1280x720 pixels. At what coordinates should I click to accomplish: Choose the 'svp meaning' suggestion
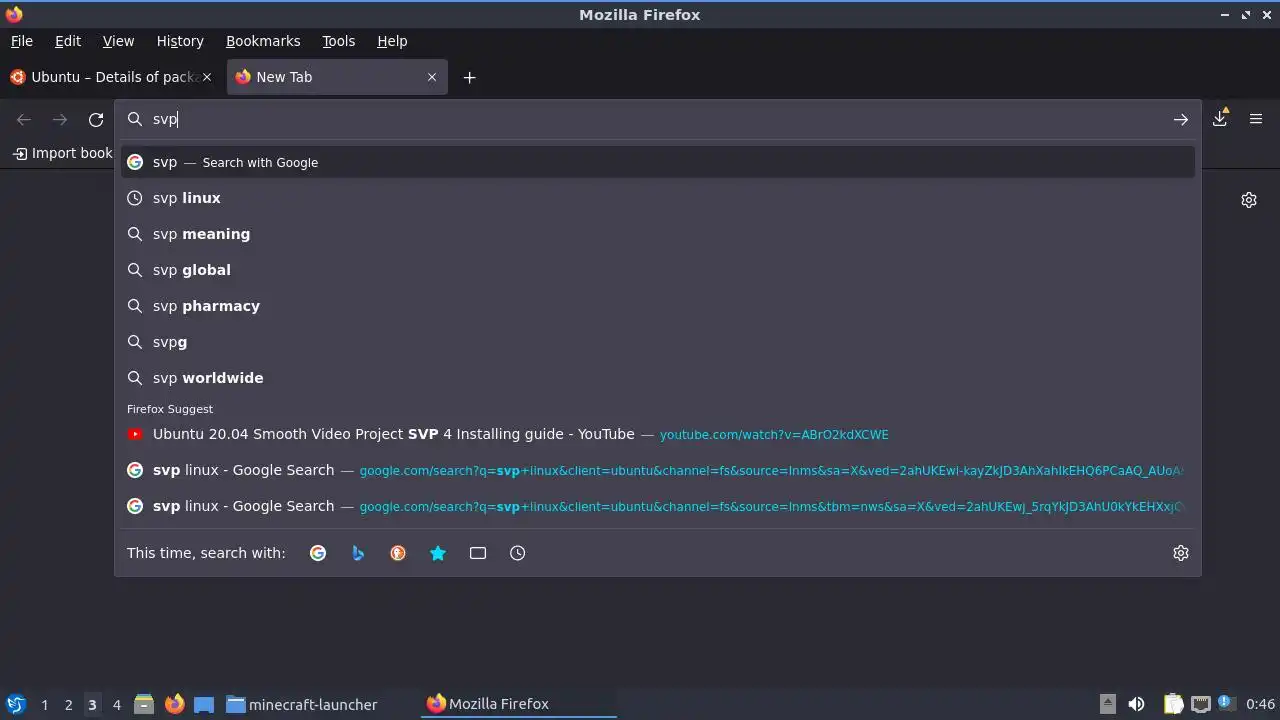(x=658, y=234)
